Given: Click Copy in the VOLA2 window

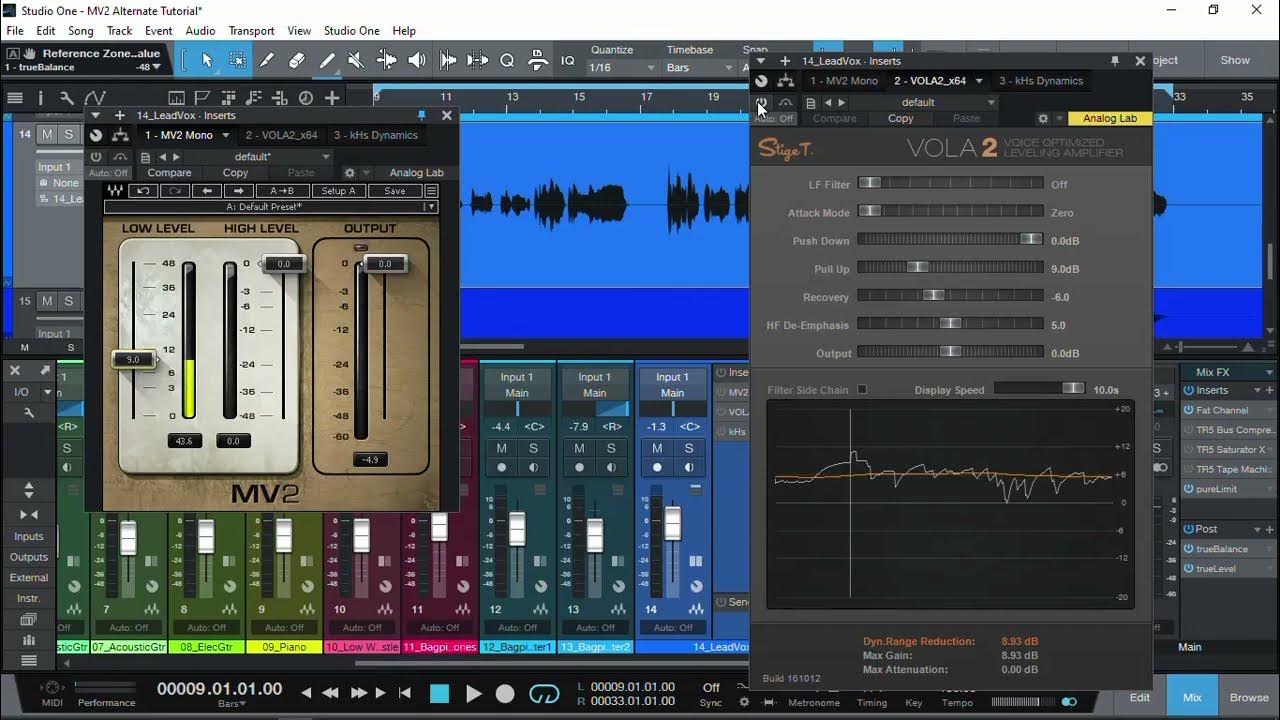Looking at the screenshot, I should (x=901, y=118).
